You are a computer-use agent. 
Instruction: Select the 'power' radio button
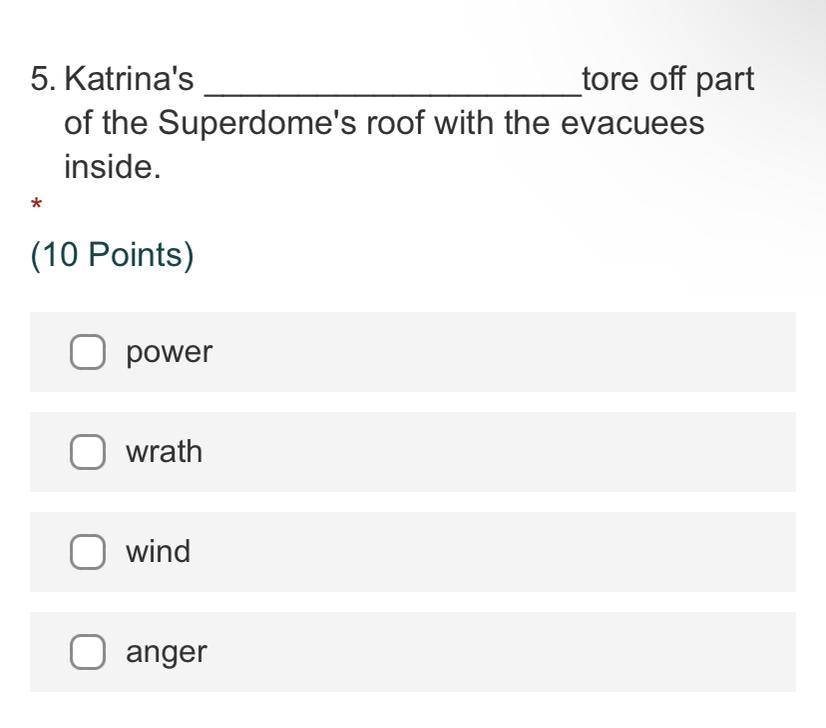pyautogui.click(x=88, y=352)
